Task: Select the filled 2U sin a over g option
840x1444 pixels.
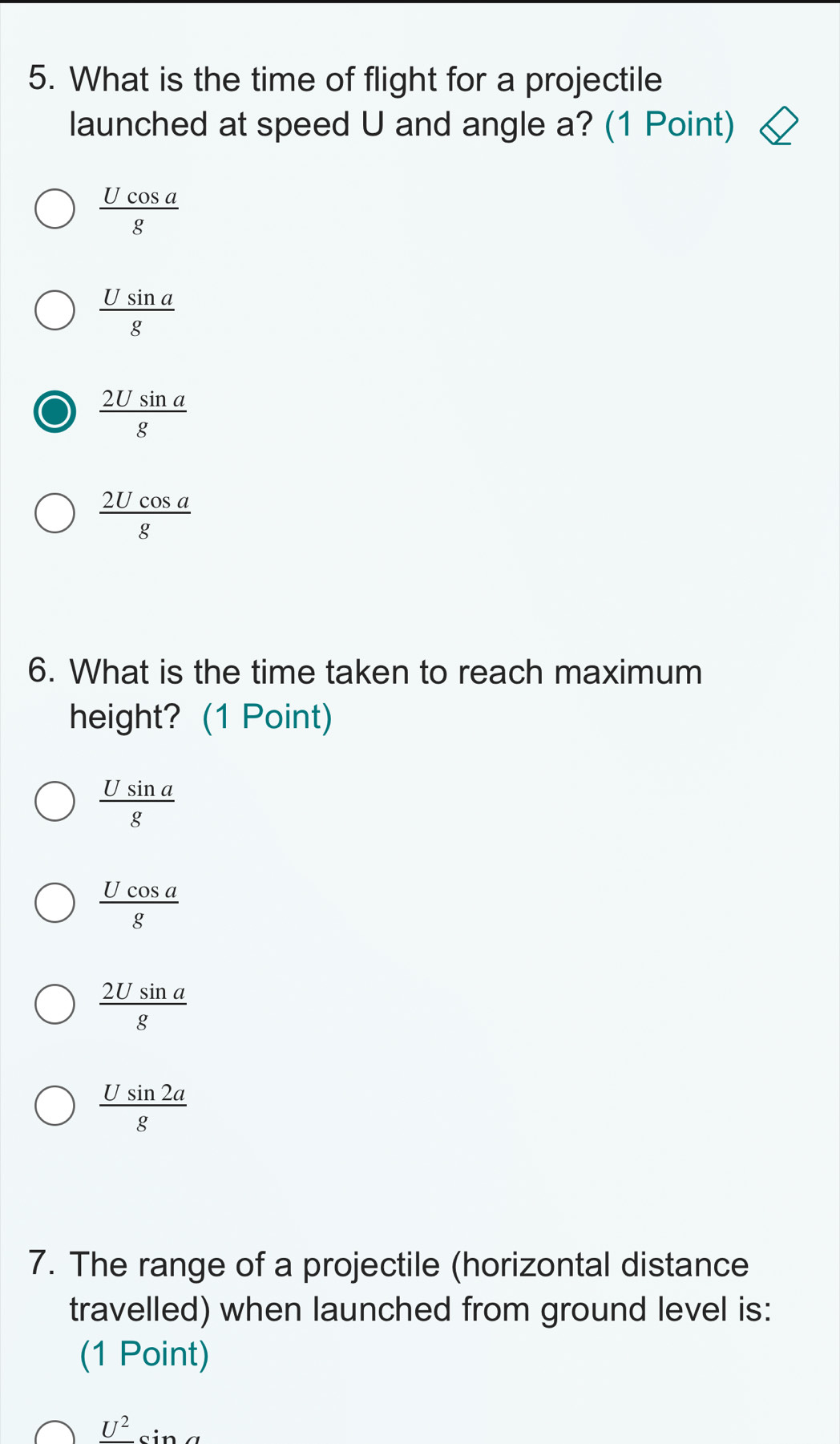Action: pos(55,412)
